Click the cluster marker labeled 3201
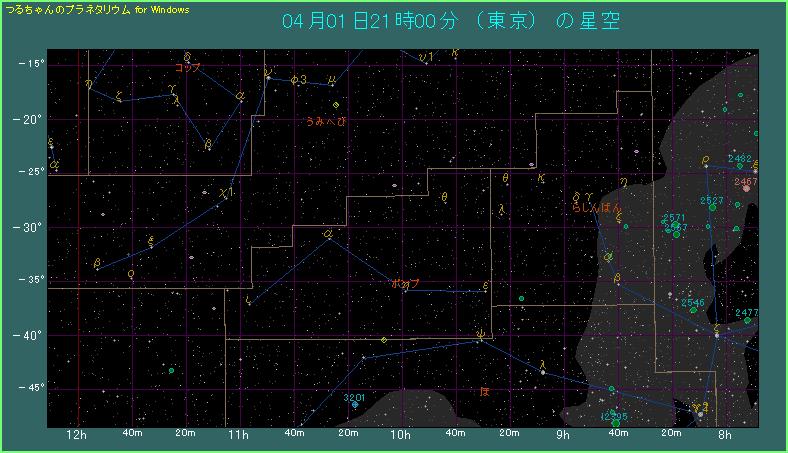The height and width of the screenshot is (453, 788). click(x=355, y=405)
